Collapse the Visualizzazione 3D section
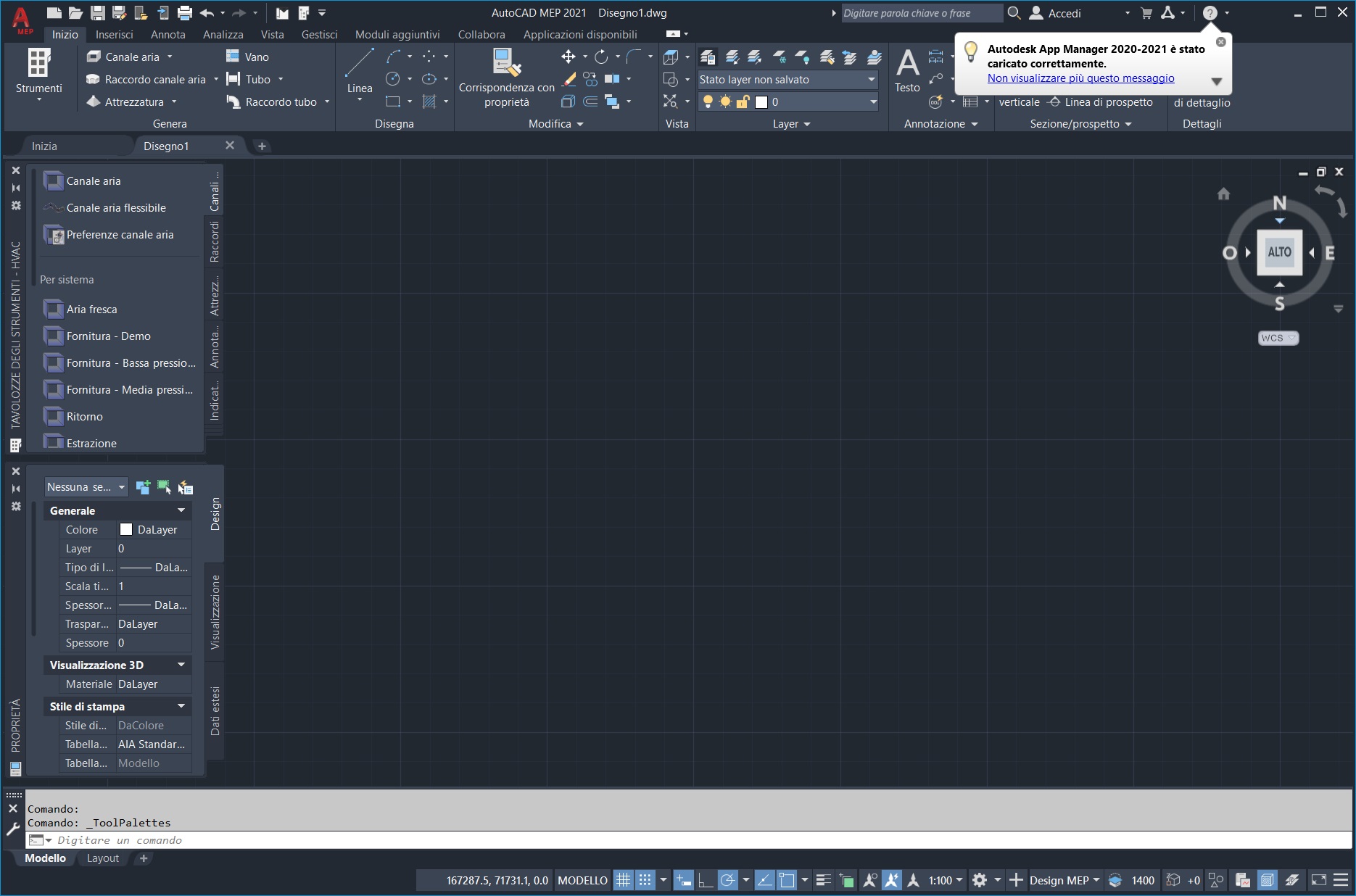Screen dimensions: 1356x896 click(x=181, y=665)
